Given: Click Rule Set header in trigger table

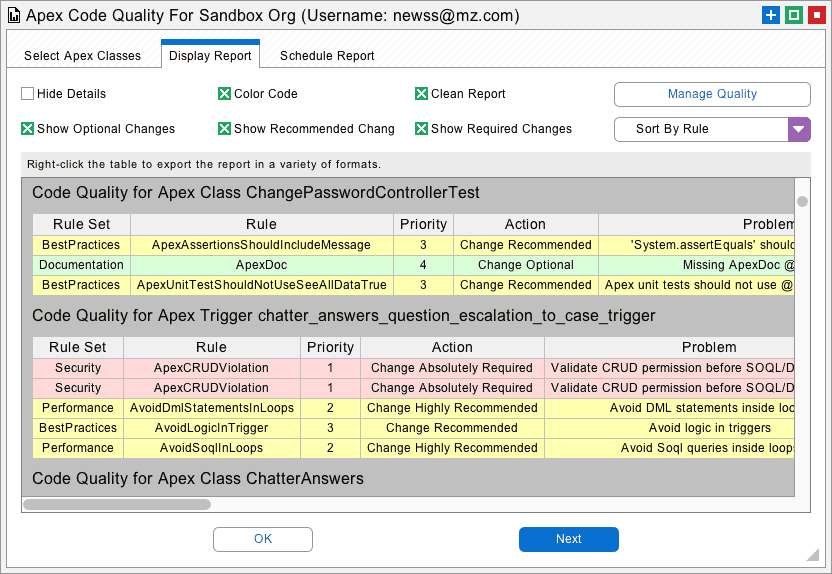Looking at the screenshot, I should tap(78, 347).
